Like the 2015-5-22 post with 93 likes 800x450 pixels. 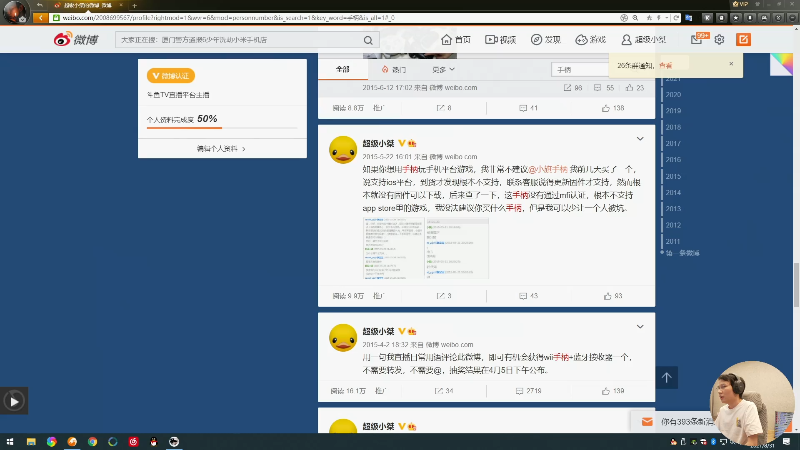(613, 296)
